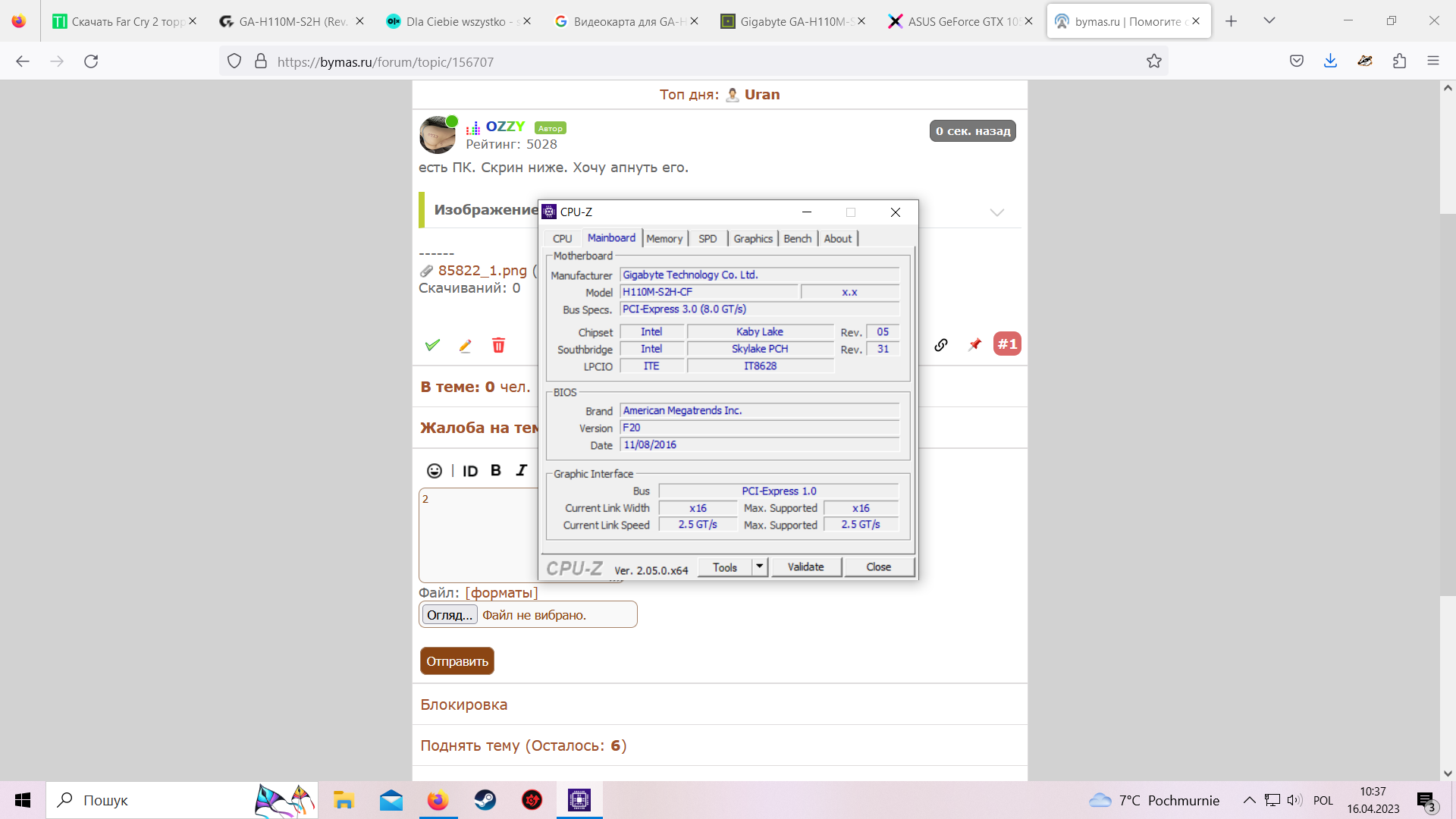
Task: Apply italic formatting in the editor
Action: (521, 470)
